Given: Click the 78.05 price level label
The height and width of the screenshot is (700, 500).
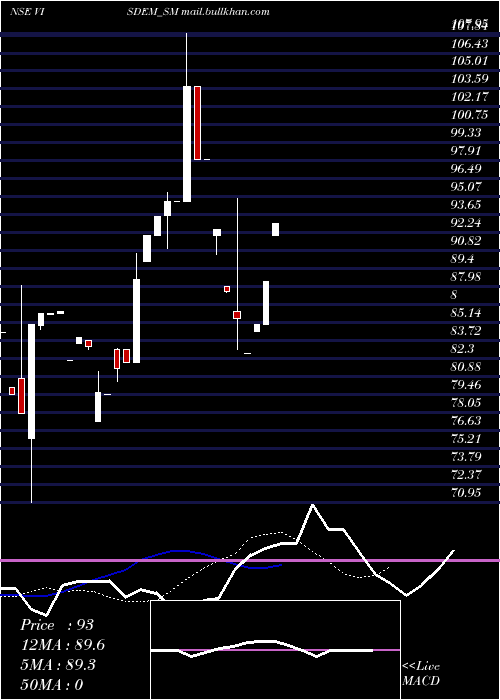Looking at the screenshot, I should (466, 403).
